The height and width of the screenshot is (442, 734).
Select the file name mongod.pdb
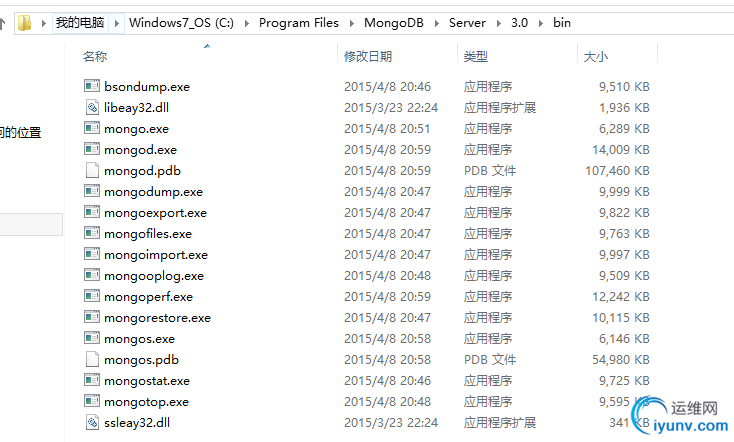coord(142,171)
